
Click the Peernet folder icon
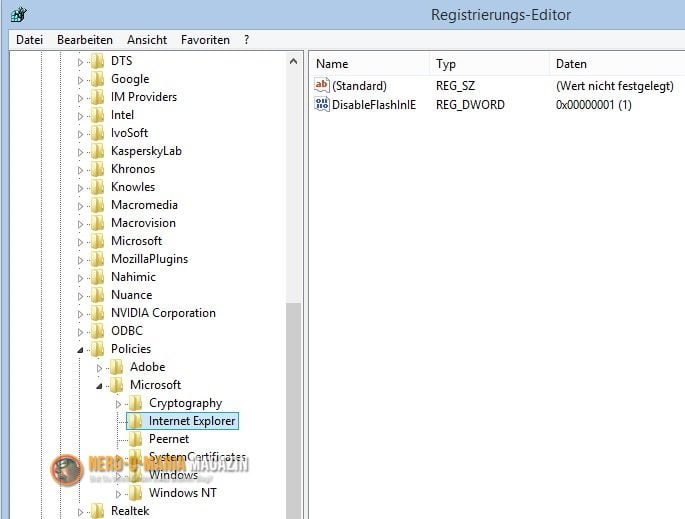136,439
